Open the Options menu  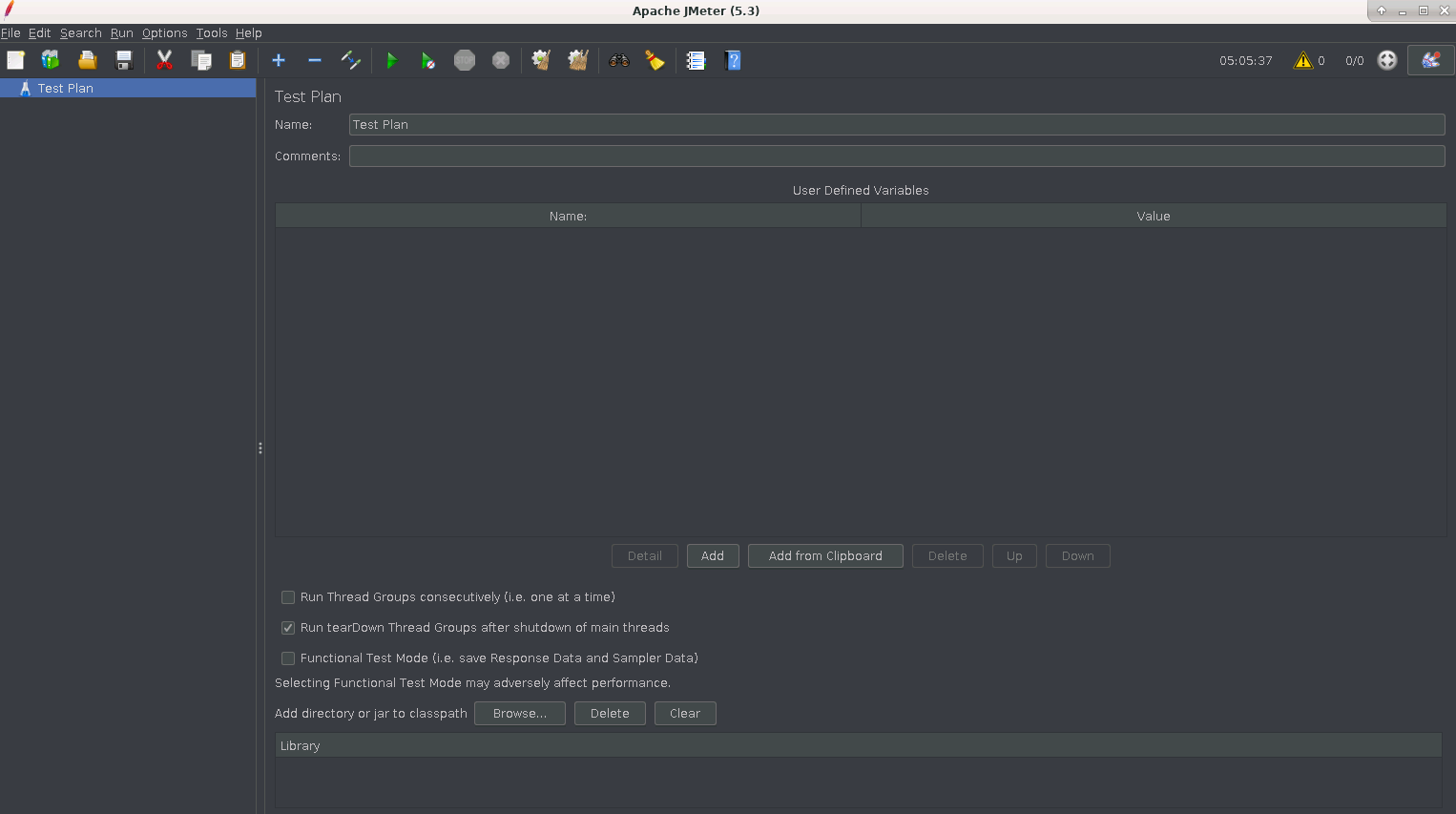click(164, 32)
